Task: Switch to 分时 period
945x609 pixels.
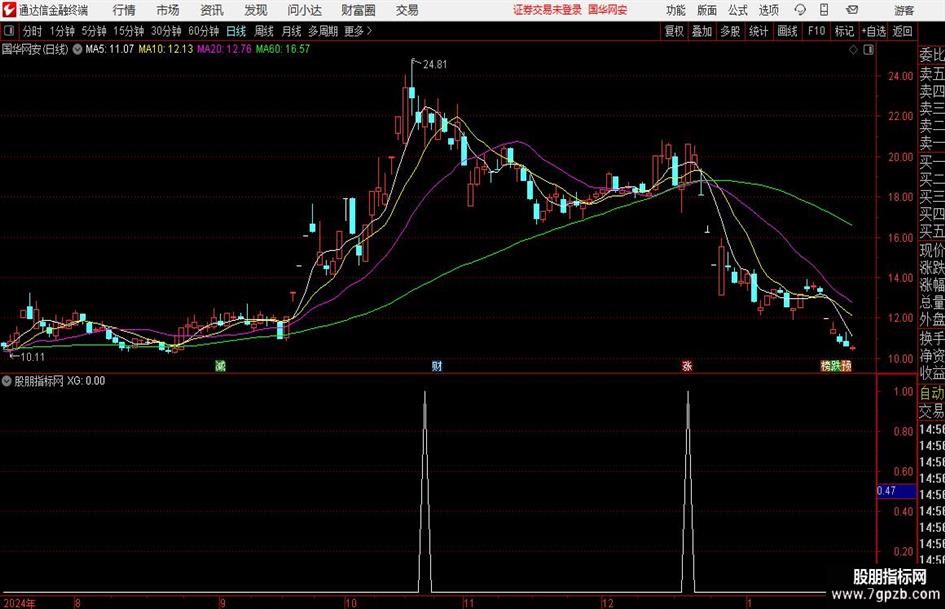Action: point(33,31)
